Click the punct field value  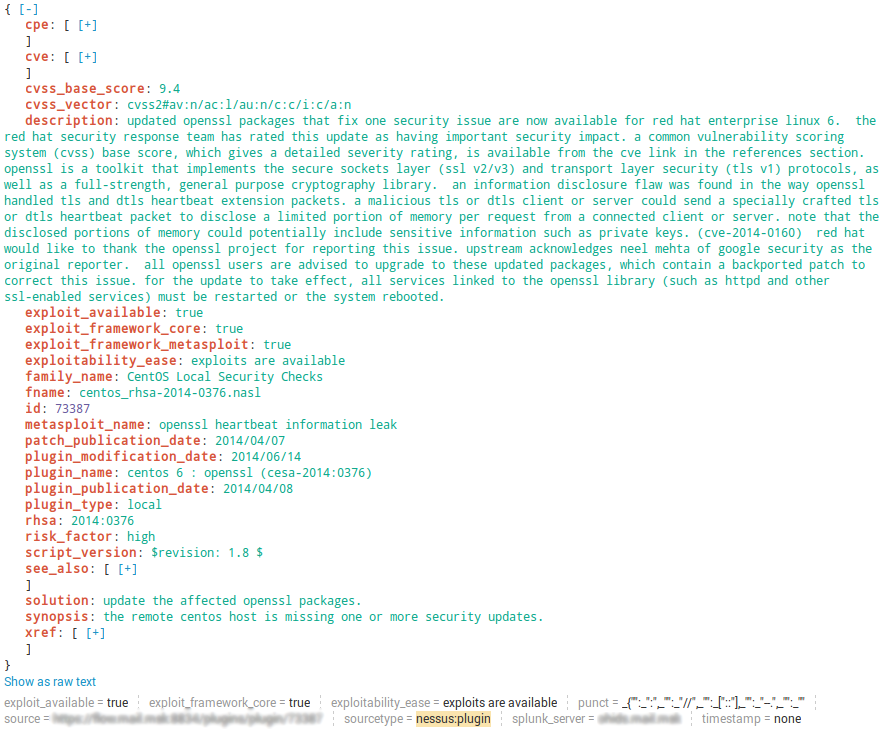click(x=713, y=703)
